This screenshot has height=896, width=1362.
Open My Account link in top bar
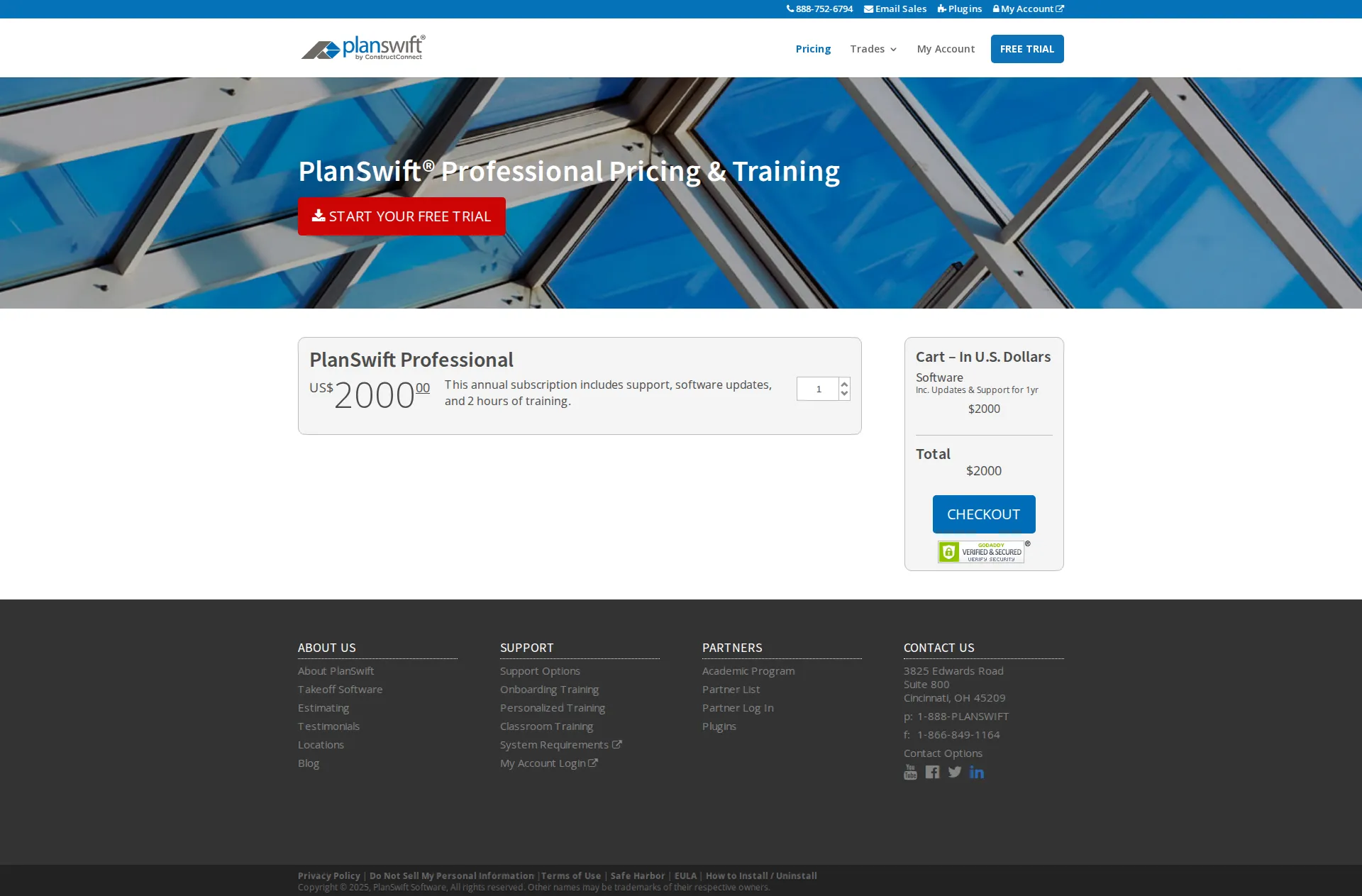(x=1029, y=9)
